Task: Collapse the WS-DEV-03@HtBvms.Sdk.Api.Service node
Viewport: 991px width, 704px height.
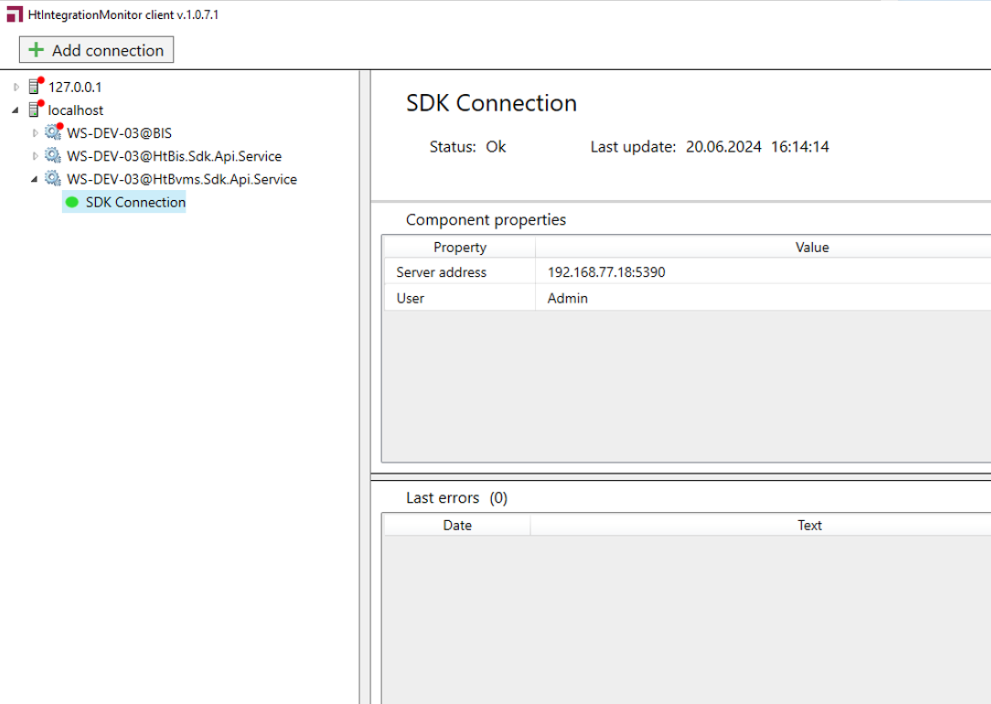Action: pyautogui.click(x=35, y=180)
